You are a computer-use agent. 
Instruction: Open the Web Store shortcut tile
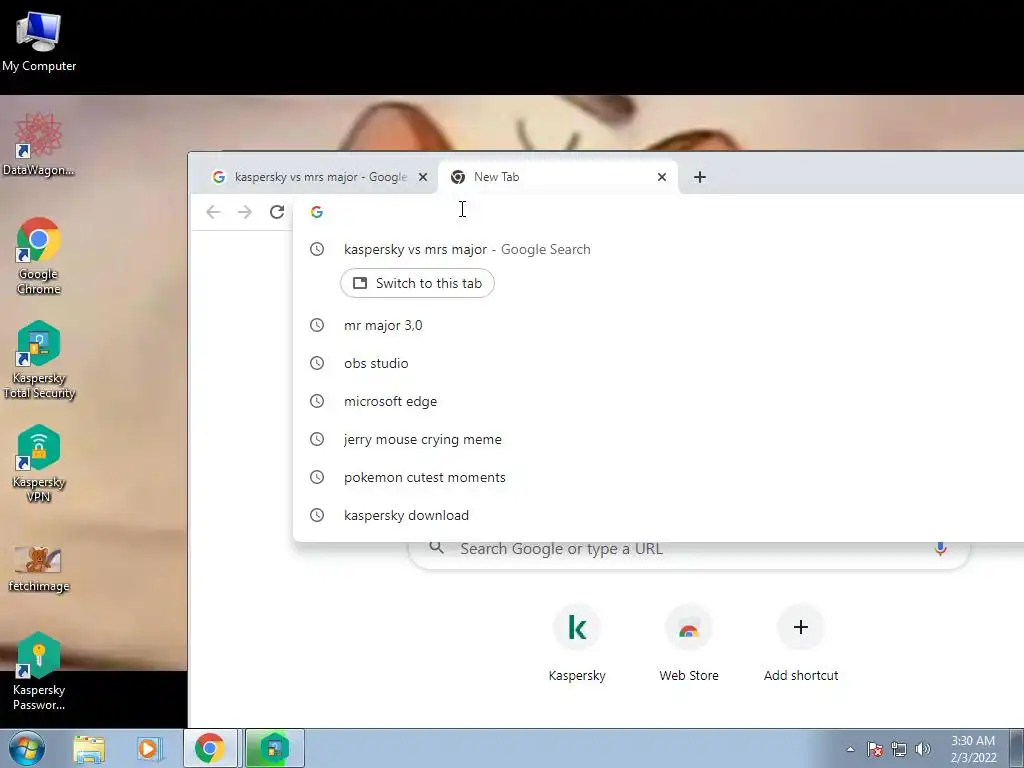pyautogui.click(x=689, y=643)
